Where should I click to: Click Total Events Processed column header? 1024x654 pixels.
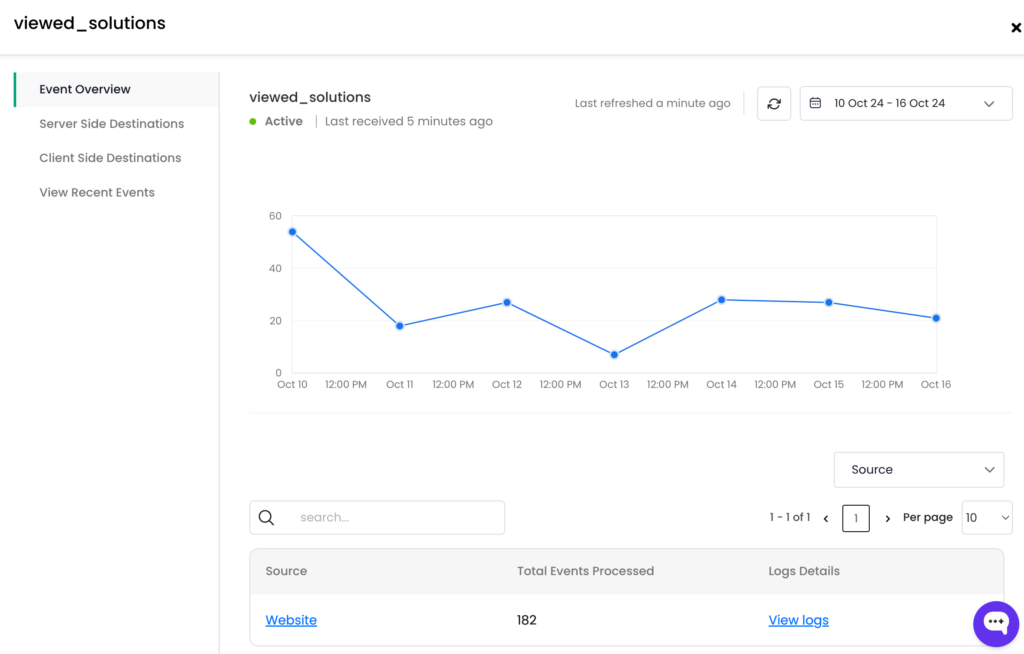585,571
